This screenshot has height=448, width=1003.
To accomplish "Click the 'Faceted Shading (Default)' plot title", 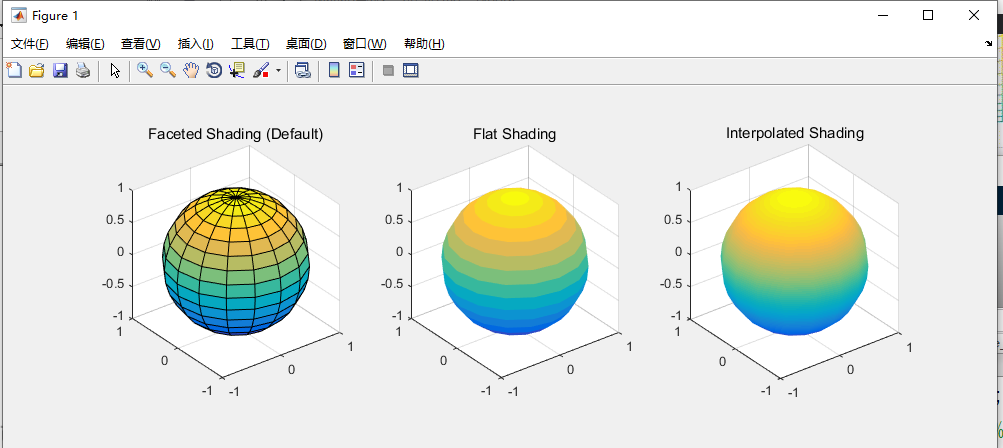I will [x=235, y=134].
